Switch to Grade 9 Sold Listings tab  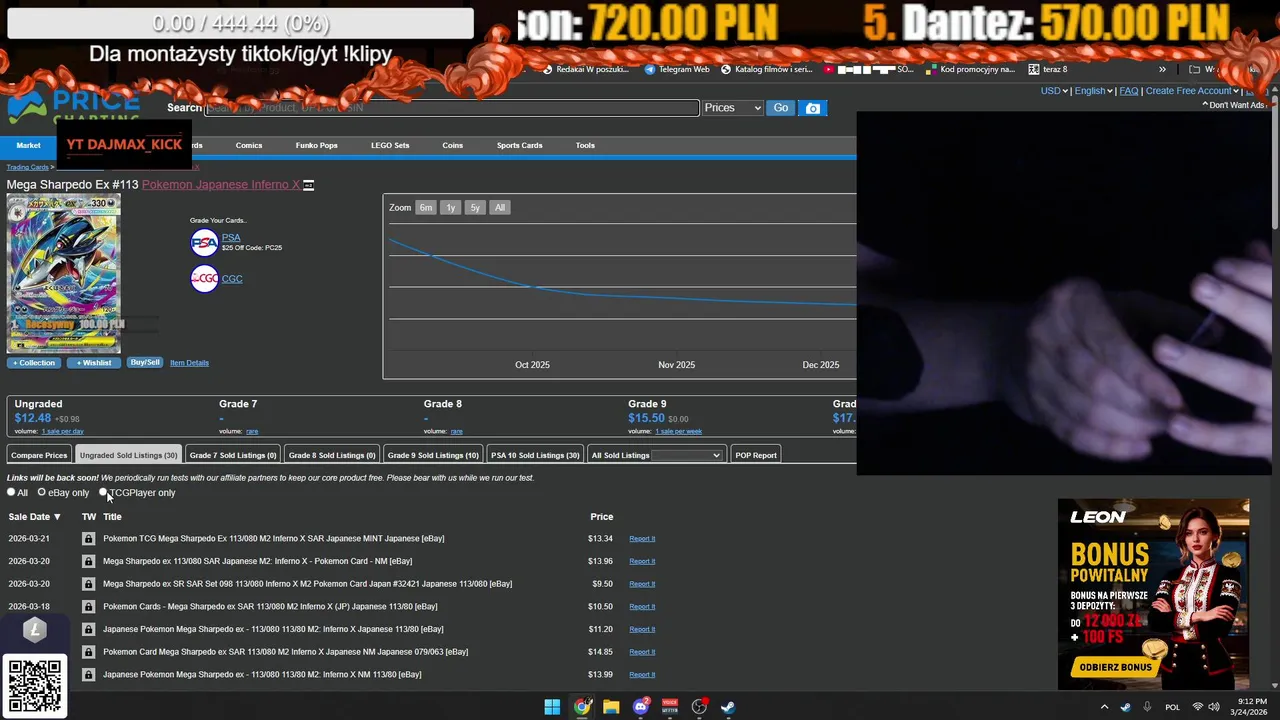click(x=433, y=455)
